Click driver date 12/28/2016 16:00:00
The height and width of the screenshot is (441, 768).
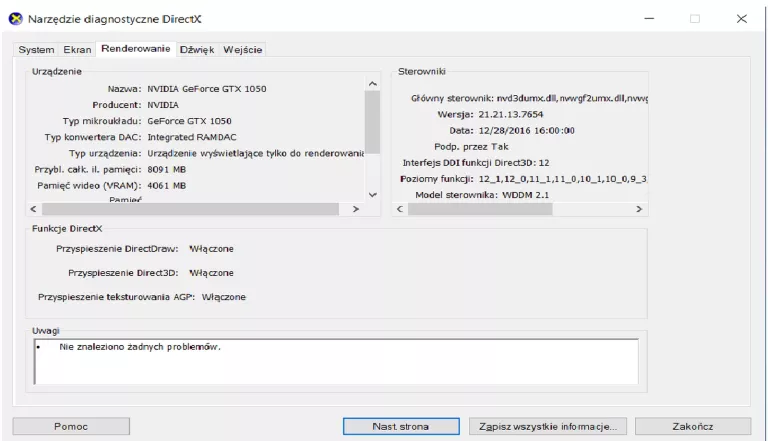pyautogui.click(x=527, y=130)
